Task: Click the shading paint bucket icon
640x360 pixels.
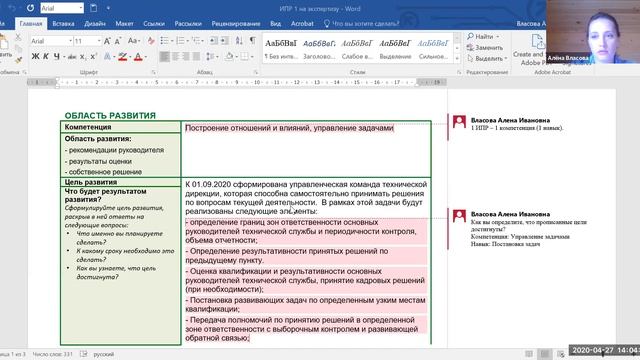Action: tap(229, 56)
